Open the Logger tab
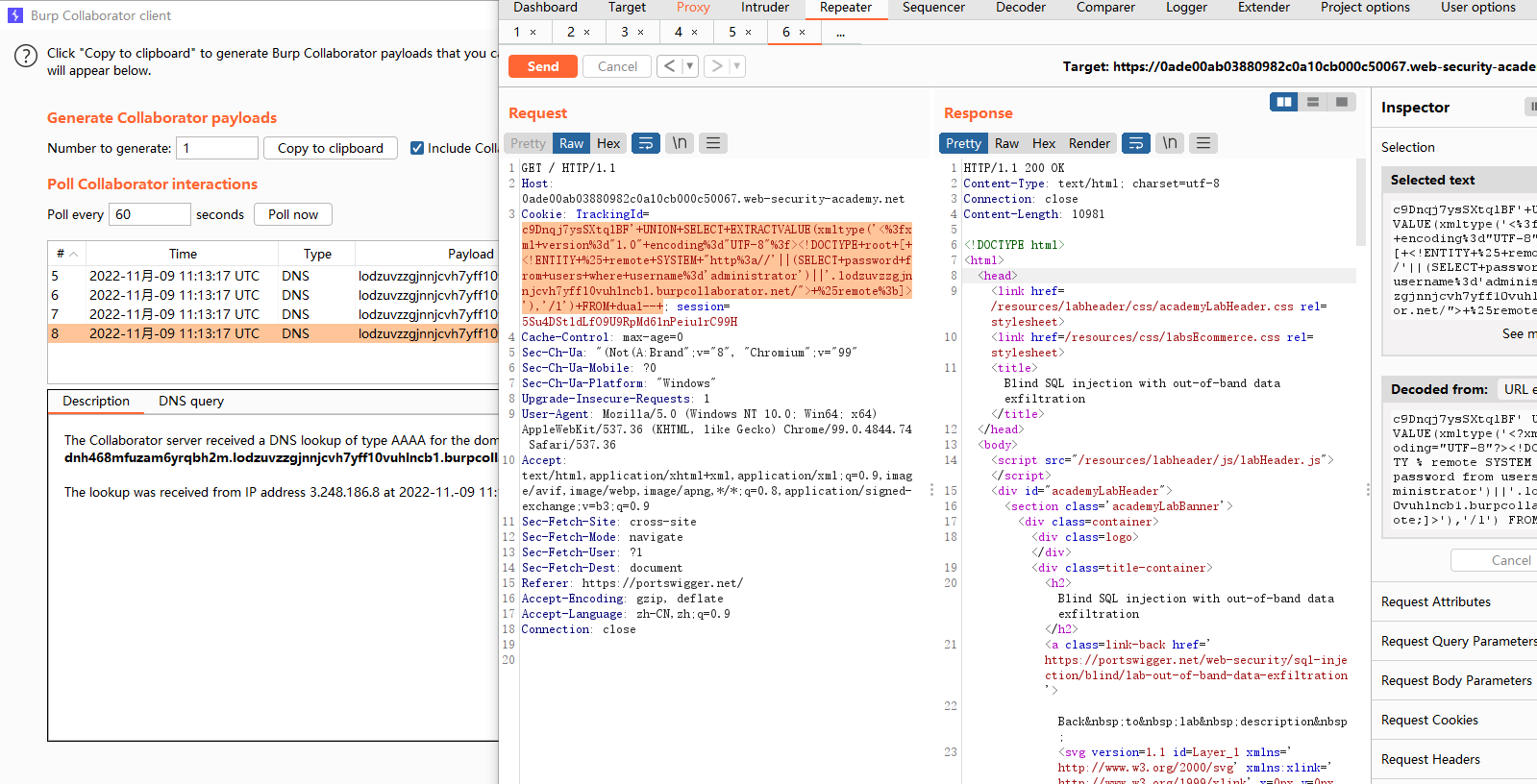Screen dimensions: 1537x784 click(1187, 8)
